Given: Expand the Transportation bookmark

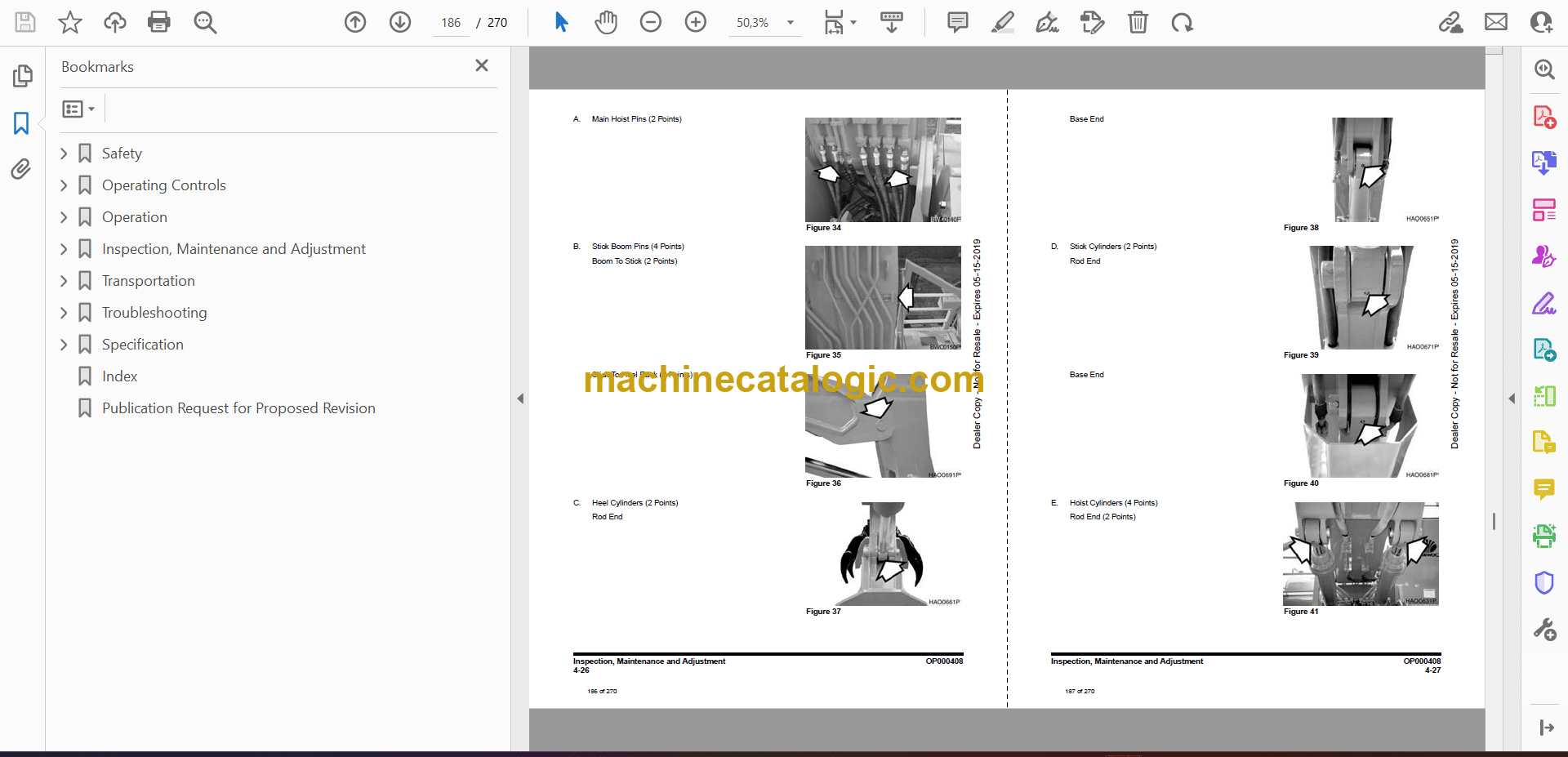Looking at the screenshot, I should click(x=64, y=281).
